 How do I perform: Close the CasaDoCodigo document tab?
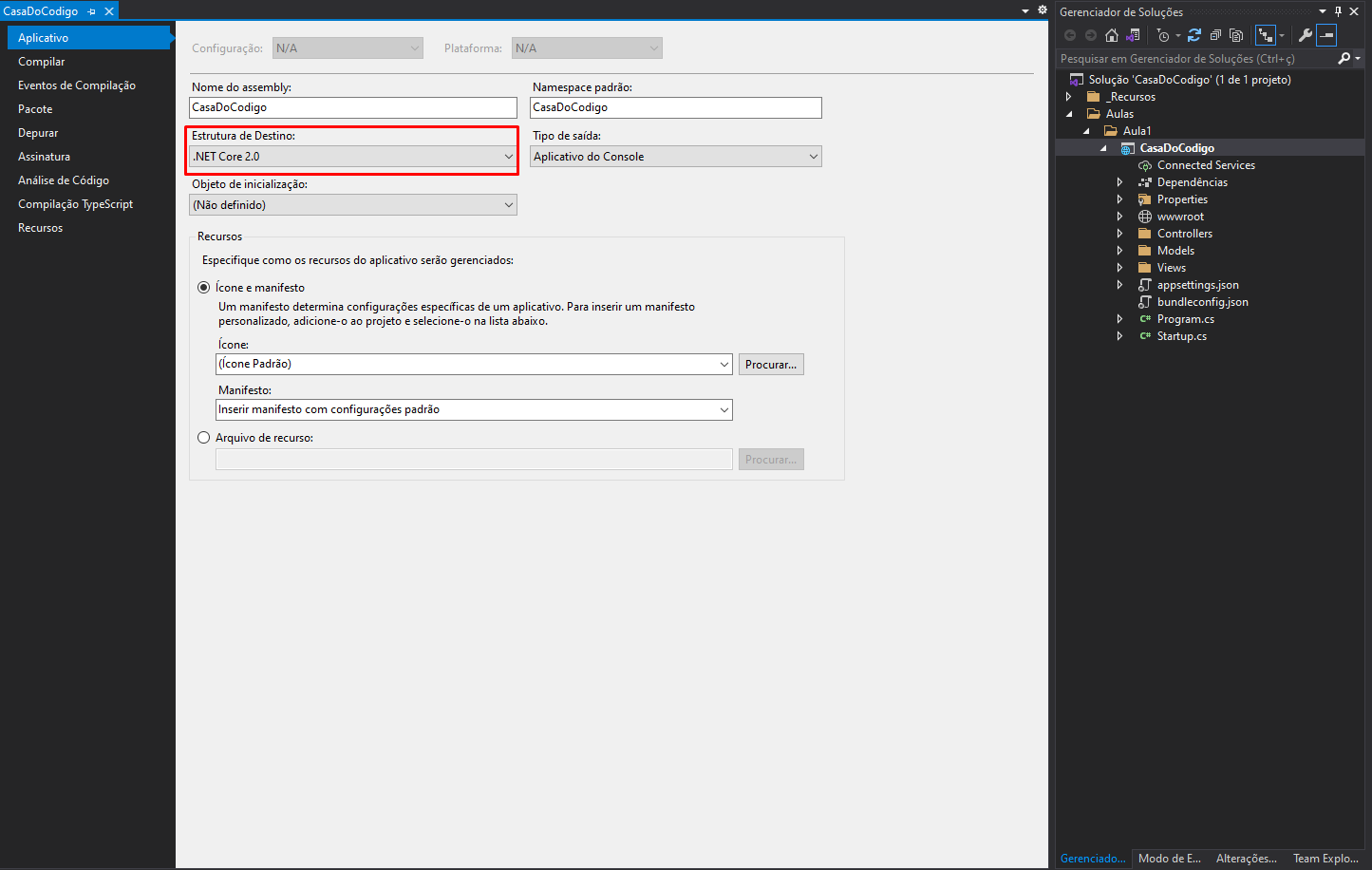pos(109,11)
